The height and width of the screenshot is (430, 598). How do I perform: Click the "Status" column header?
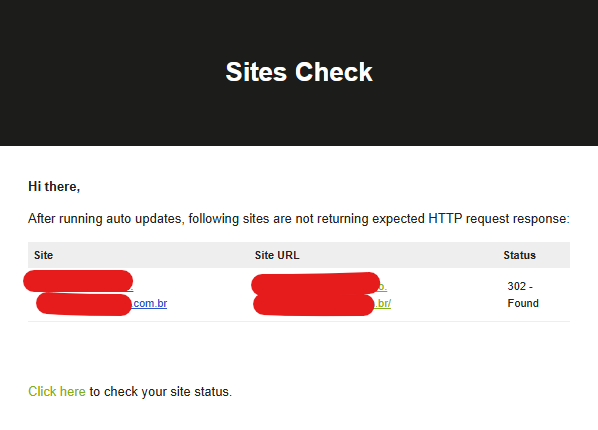519,255
